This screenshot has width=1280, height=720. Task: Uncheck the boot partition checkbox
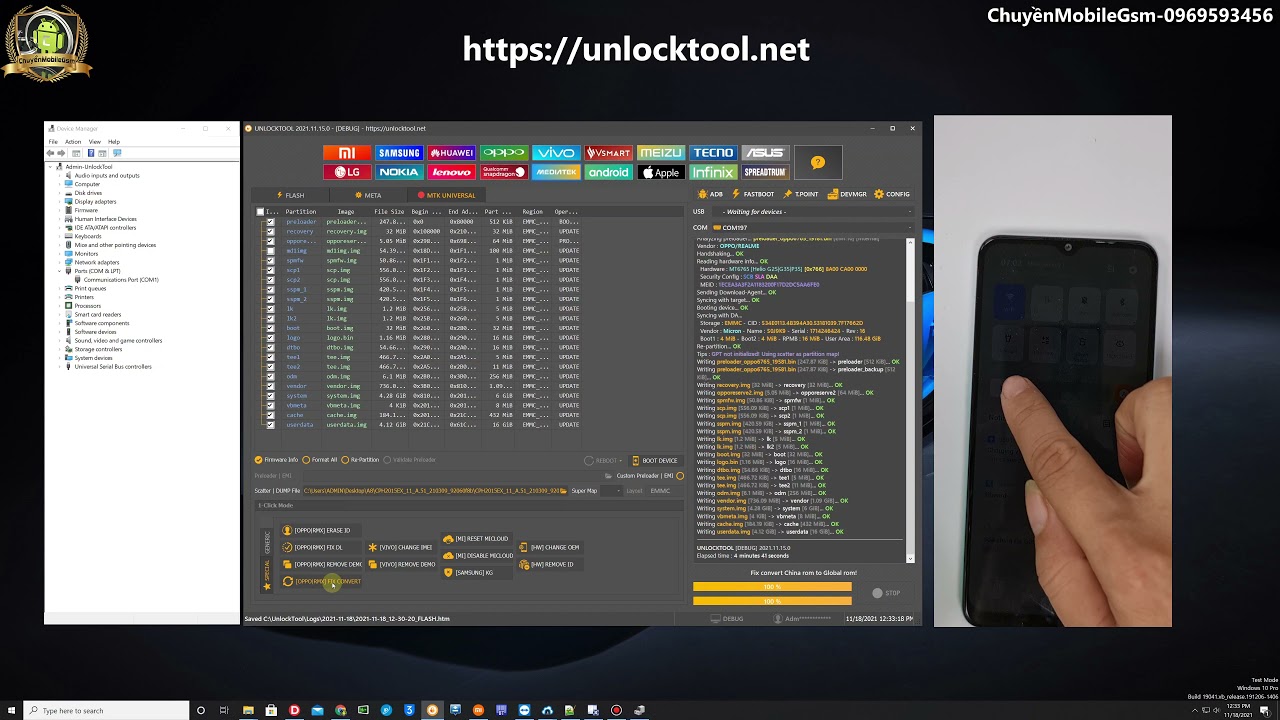270,328
